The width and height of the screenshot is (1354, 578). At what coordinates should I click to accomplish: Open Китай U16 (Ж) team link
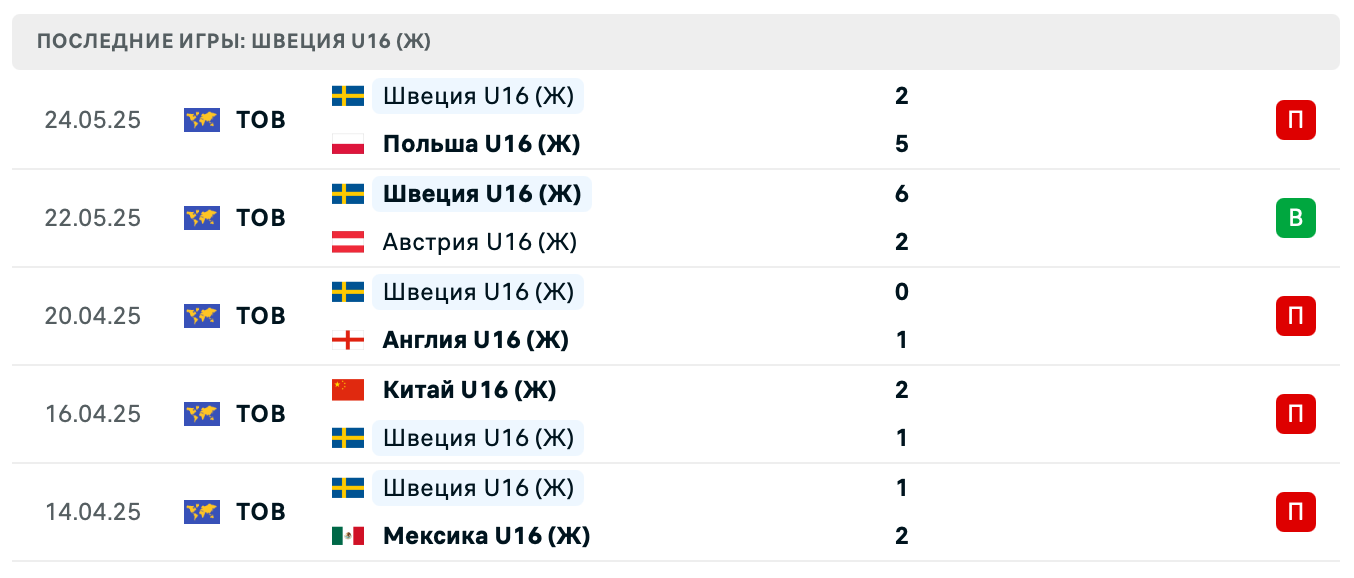click(x=469, y=390)
